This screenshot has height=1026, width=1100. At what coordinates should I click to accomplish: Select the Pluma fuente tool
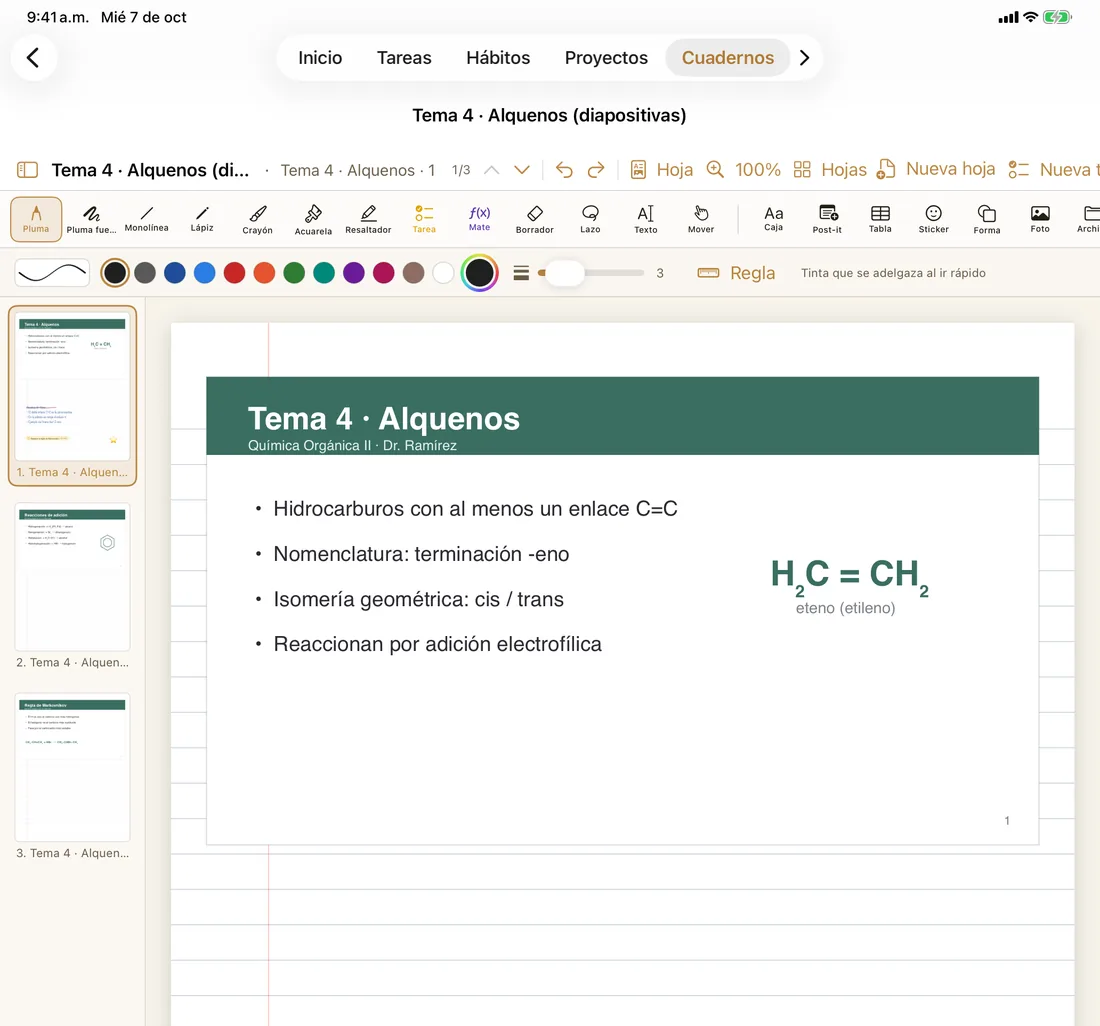tap(91, 219)
